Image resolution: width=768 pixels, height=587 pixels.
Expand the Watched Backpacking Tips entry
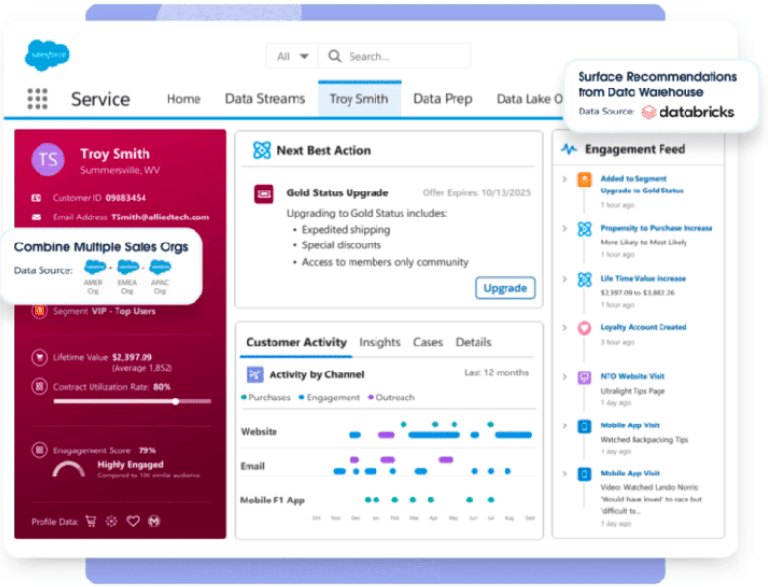(564, 425)
